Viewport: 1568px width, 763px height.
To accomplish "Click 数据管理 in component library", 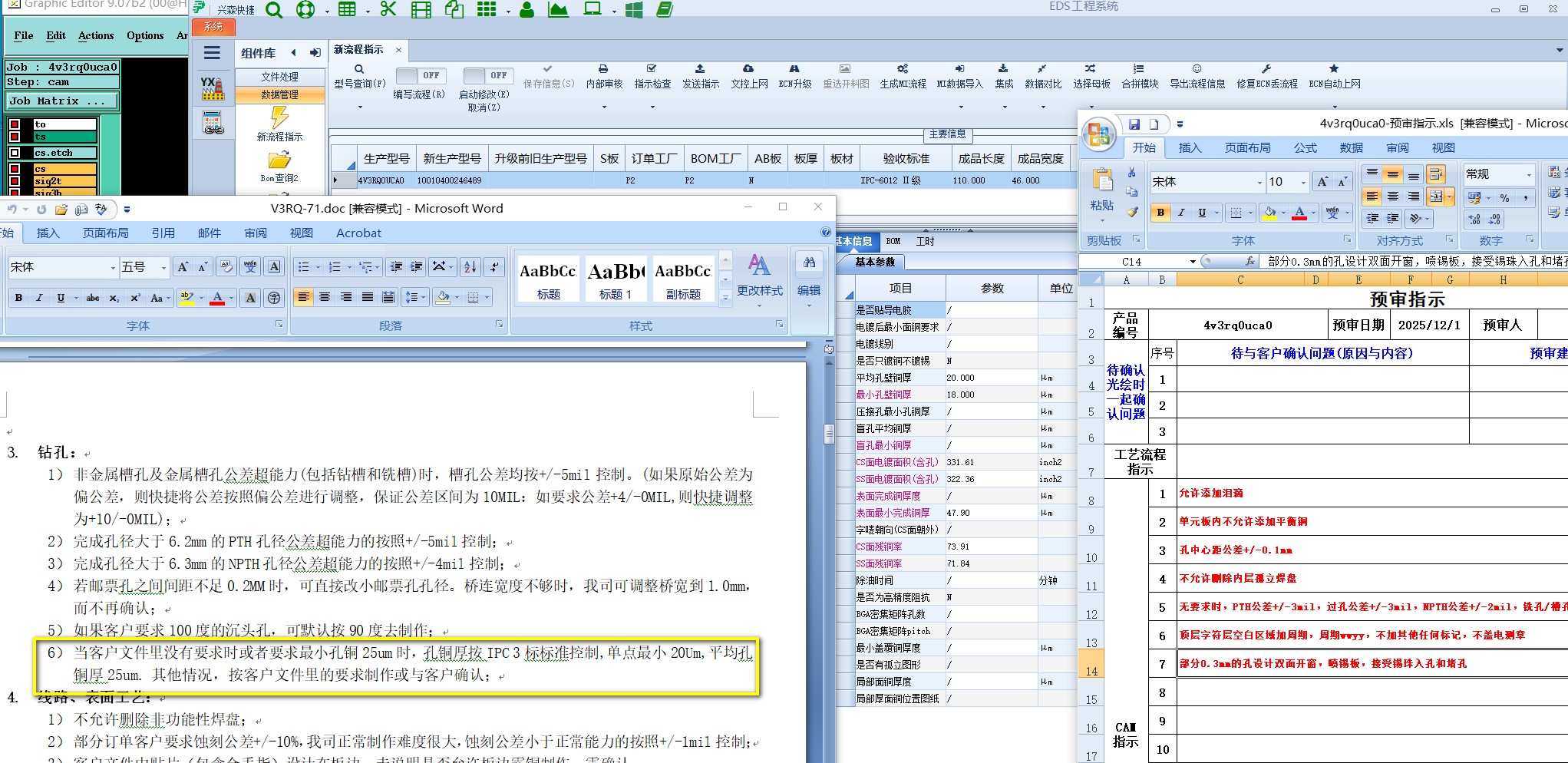I will (279, 94).
